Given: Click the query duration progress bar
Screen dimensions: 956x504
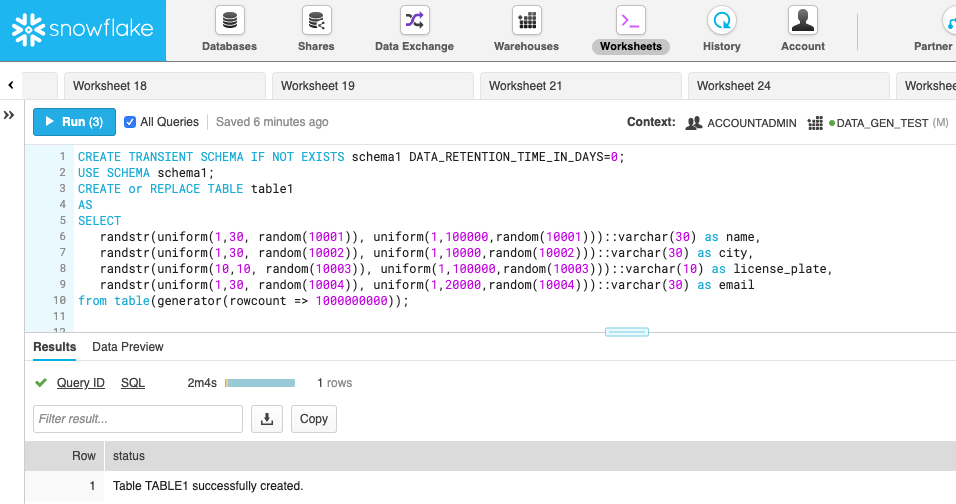Looking at the screenshot, I should point(260,383).
